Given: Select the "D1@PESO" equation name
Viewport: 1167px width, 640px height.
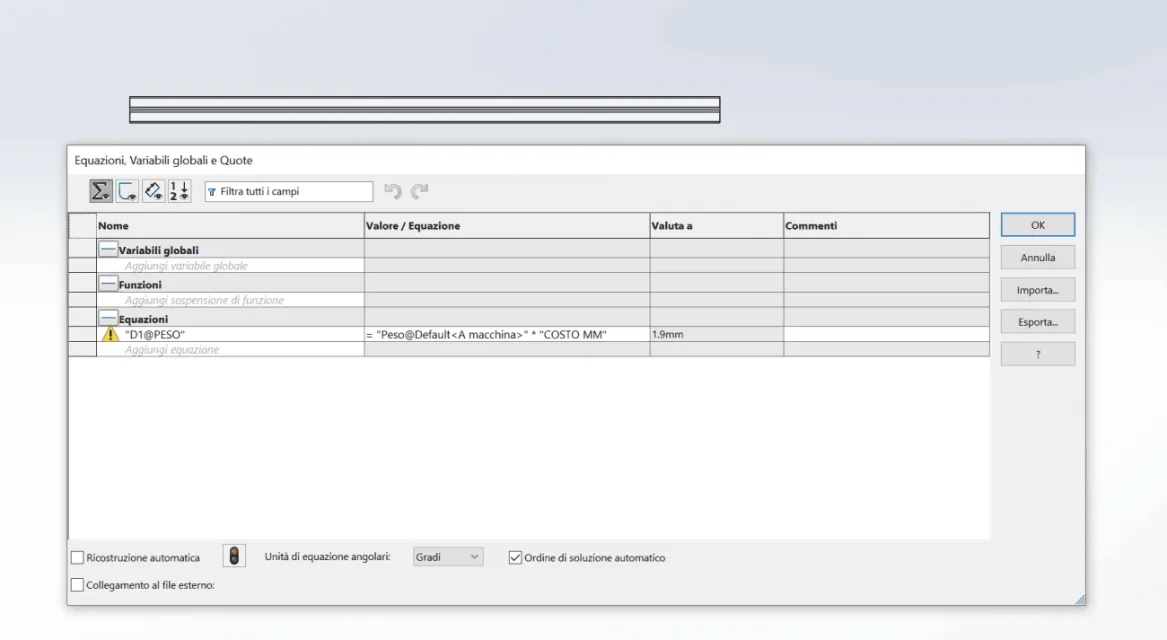Looking at the screenshot, I should pyautogui.click(x=155, y=334).
